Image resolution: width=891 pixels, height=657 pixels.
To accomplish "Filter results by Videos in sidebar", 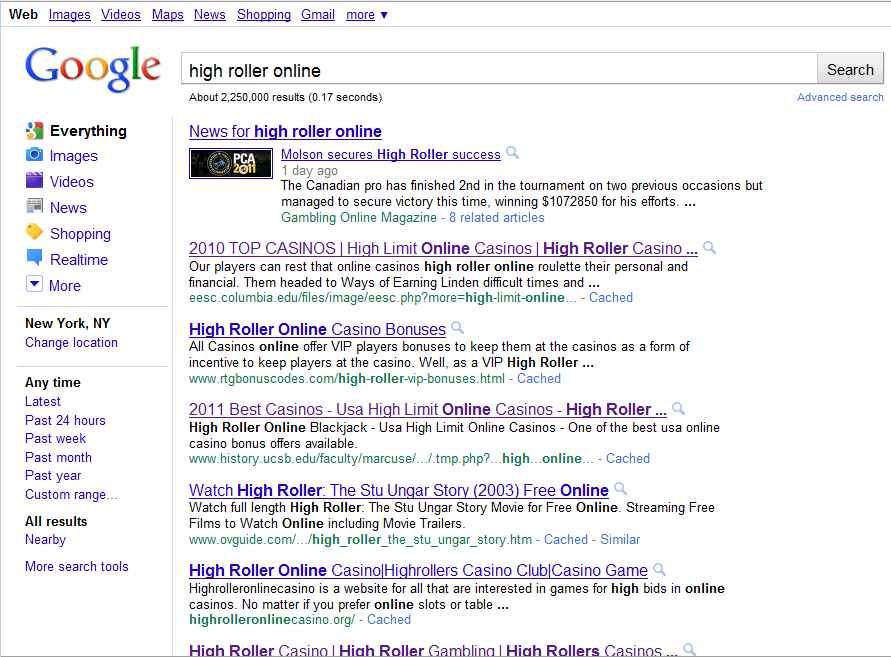I will (72, 182).
